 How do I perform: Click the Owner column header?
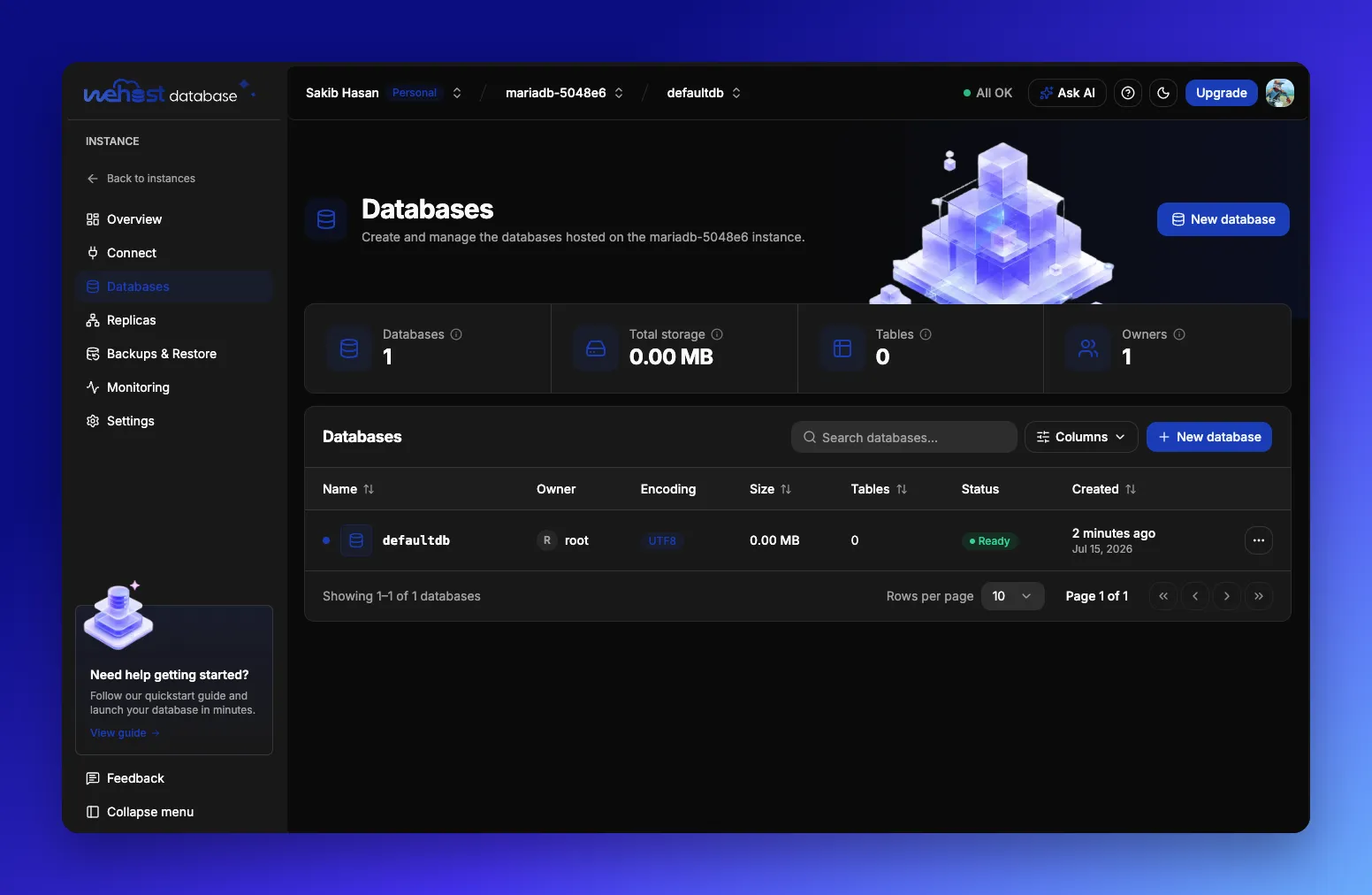click(556, 489)
